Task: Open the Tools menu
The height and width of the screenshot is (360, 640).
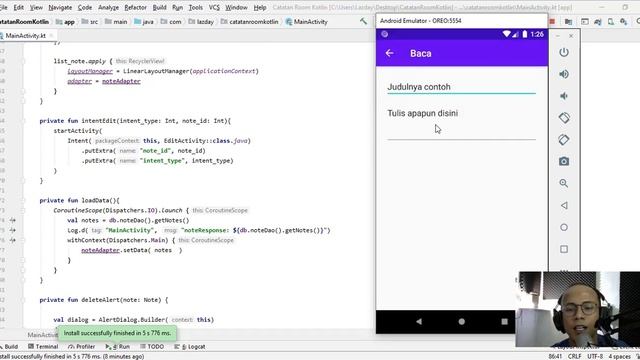Action: (x=196, y=7)
